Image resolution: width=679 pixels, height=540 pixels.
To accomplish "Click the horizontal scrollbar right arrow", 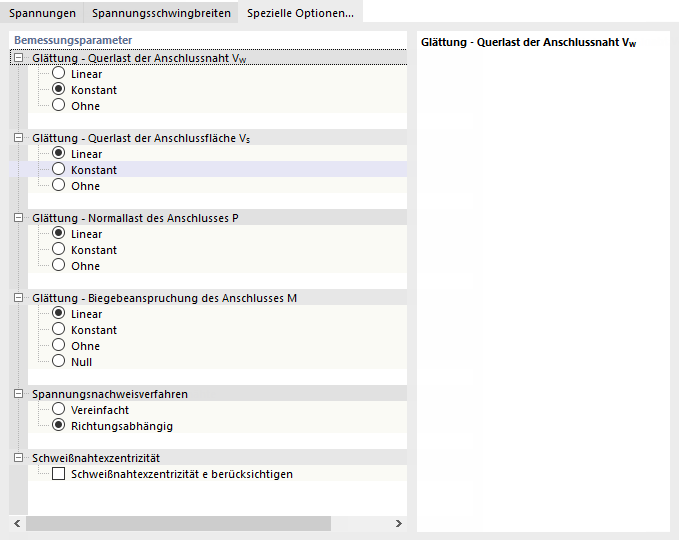I will 400,523.
